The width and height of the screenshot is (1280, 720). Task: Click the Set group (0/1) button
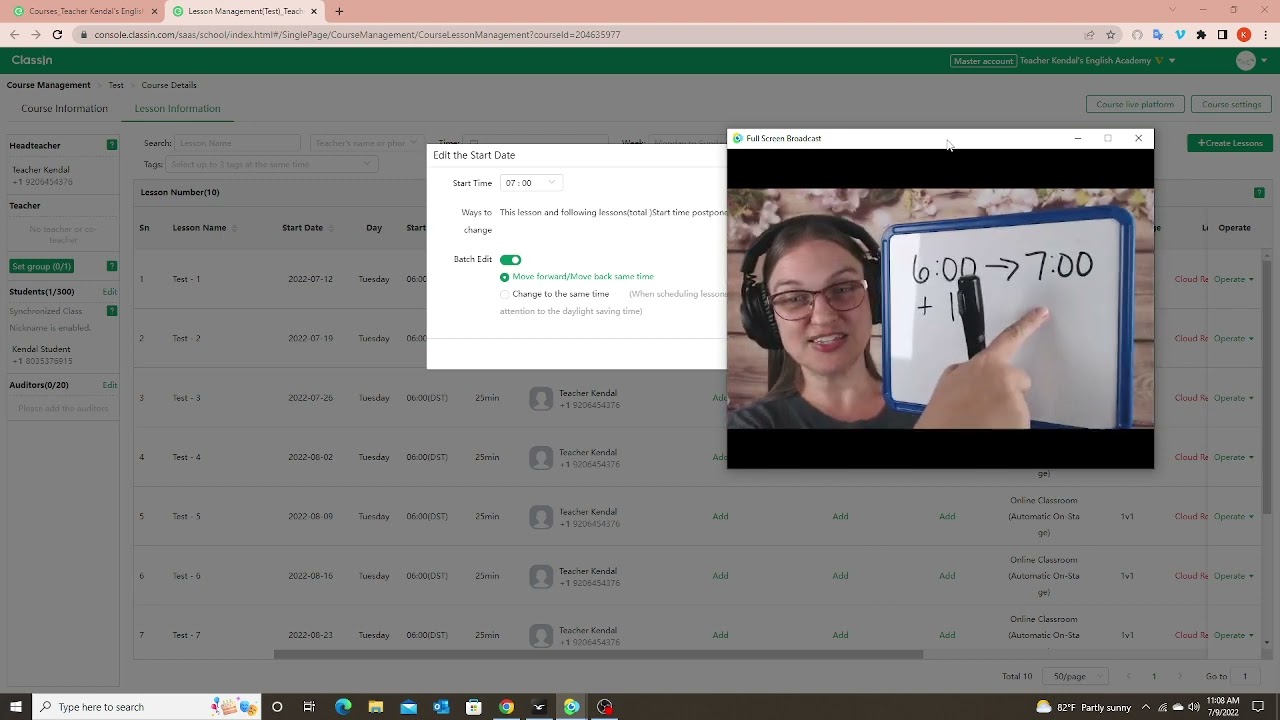tap(41, 266)
